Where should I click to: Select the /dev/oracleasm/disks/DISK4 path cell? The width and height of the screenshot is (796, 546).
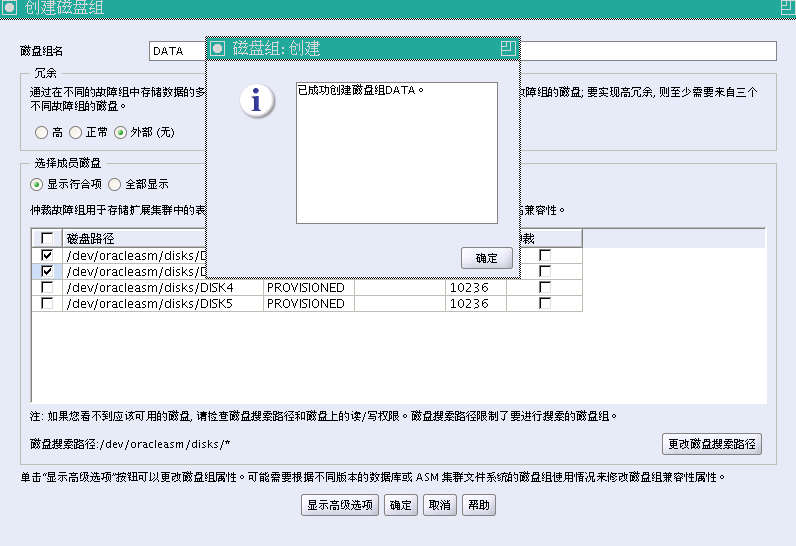(x=162, y=288)
